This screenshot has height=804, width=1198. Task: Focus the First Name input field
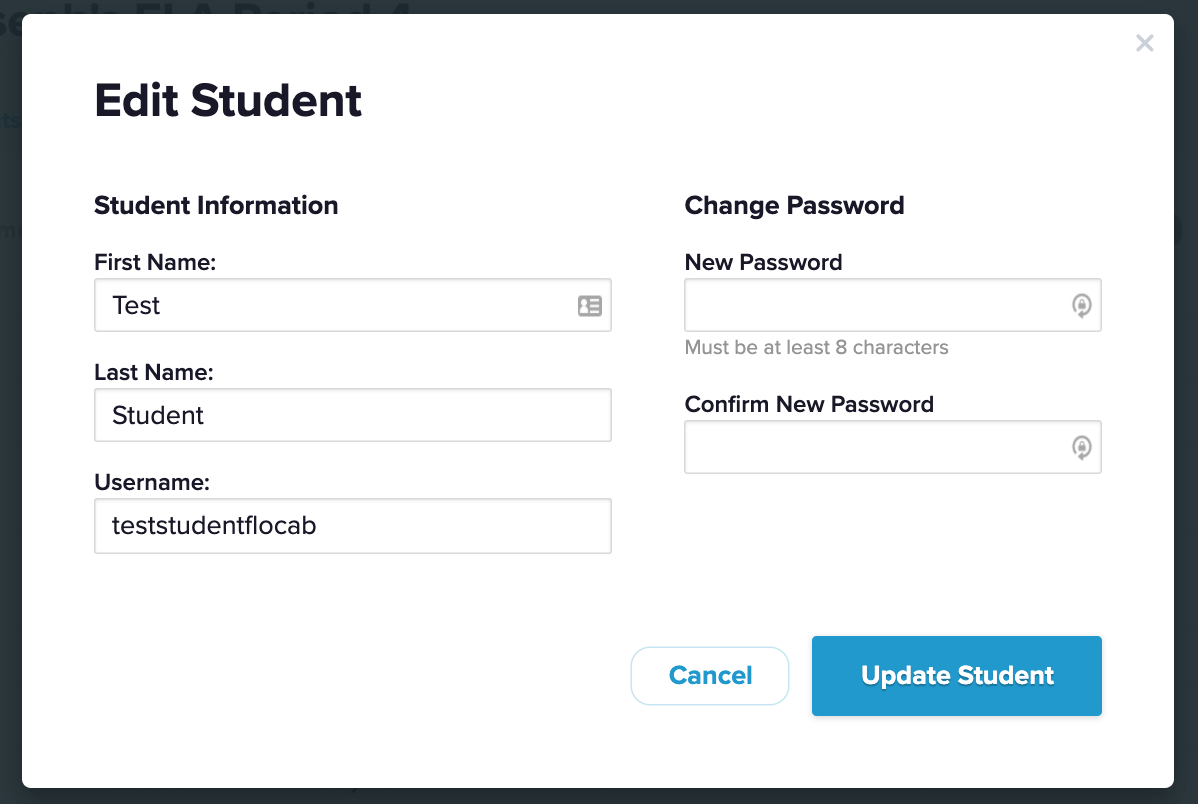click(x=330, y=306)
